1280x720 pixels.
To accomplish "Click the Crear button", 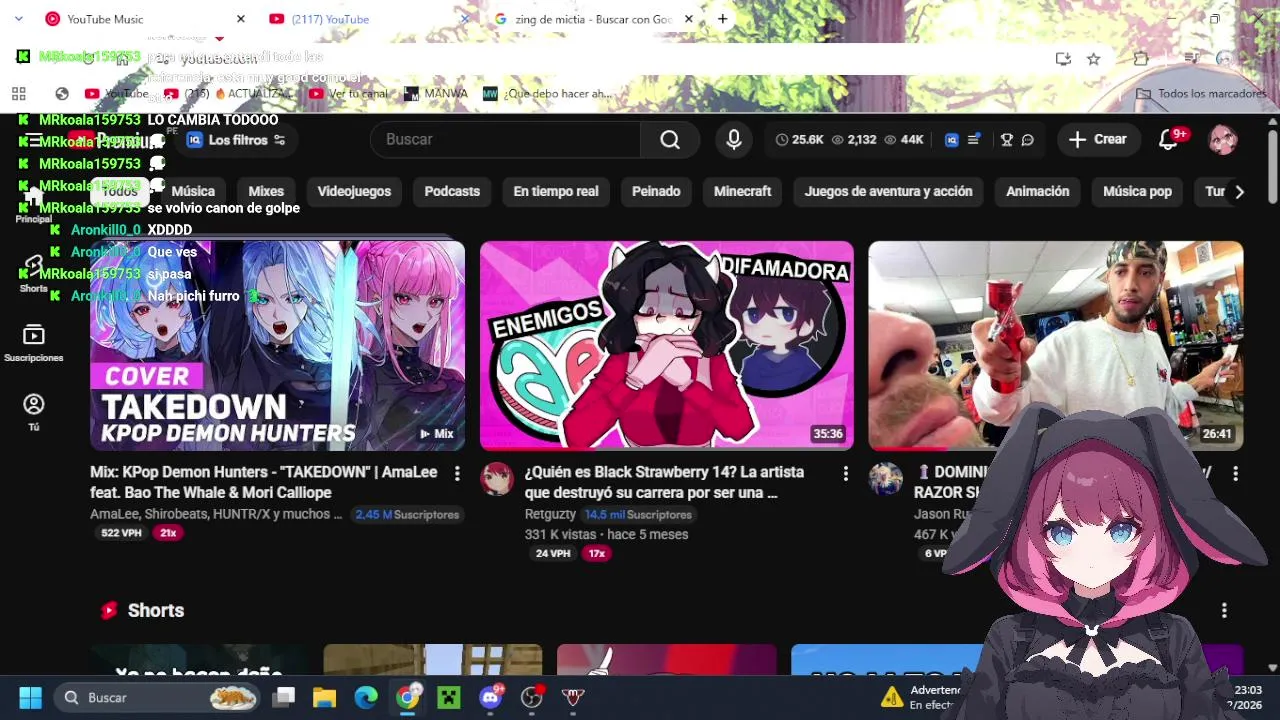I will [x=1097, y=140].
